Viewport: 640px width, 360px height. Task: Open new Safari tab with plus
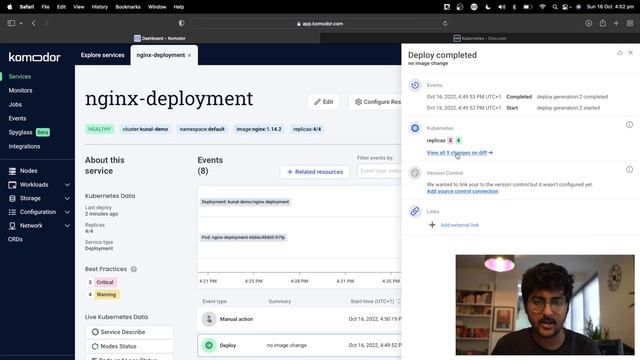(x=616, y=23)
